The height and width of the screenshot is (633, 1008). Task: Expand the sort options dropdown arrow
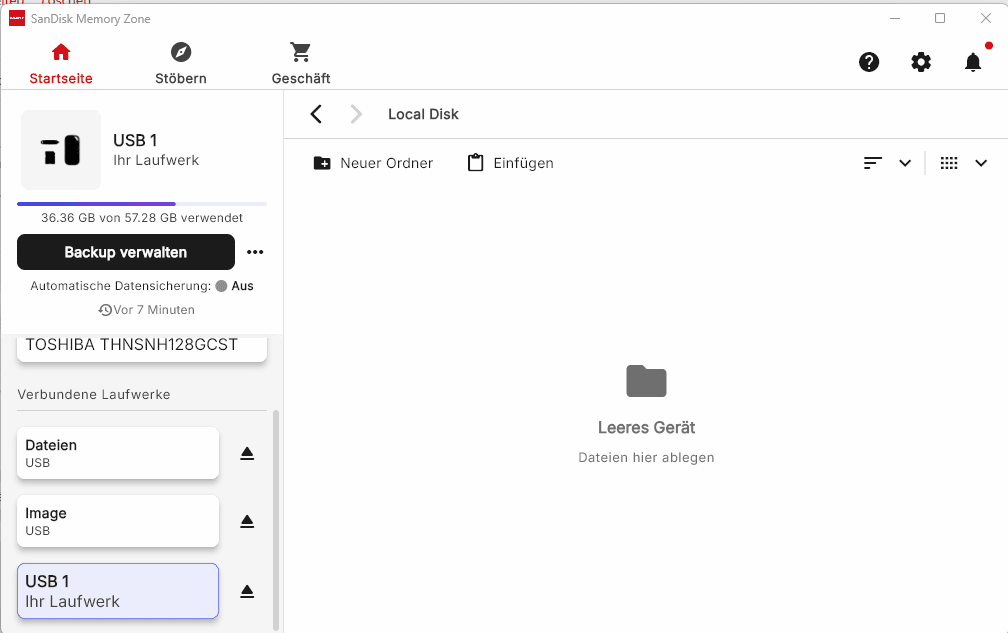click(x=905, y=163)
